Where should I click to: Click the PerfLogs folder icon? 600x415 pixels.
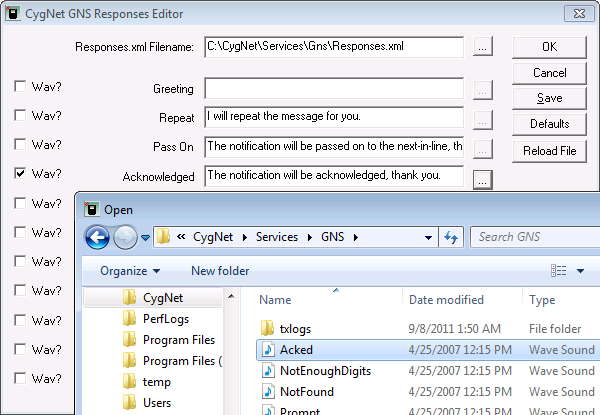(x=130, y=318)
